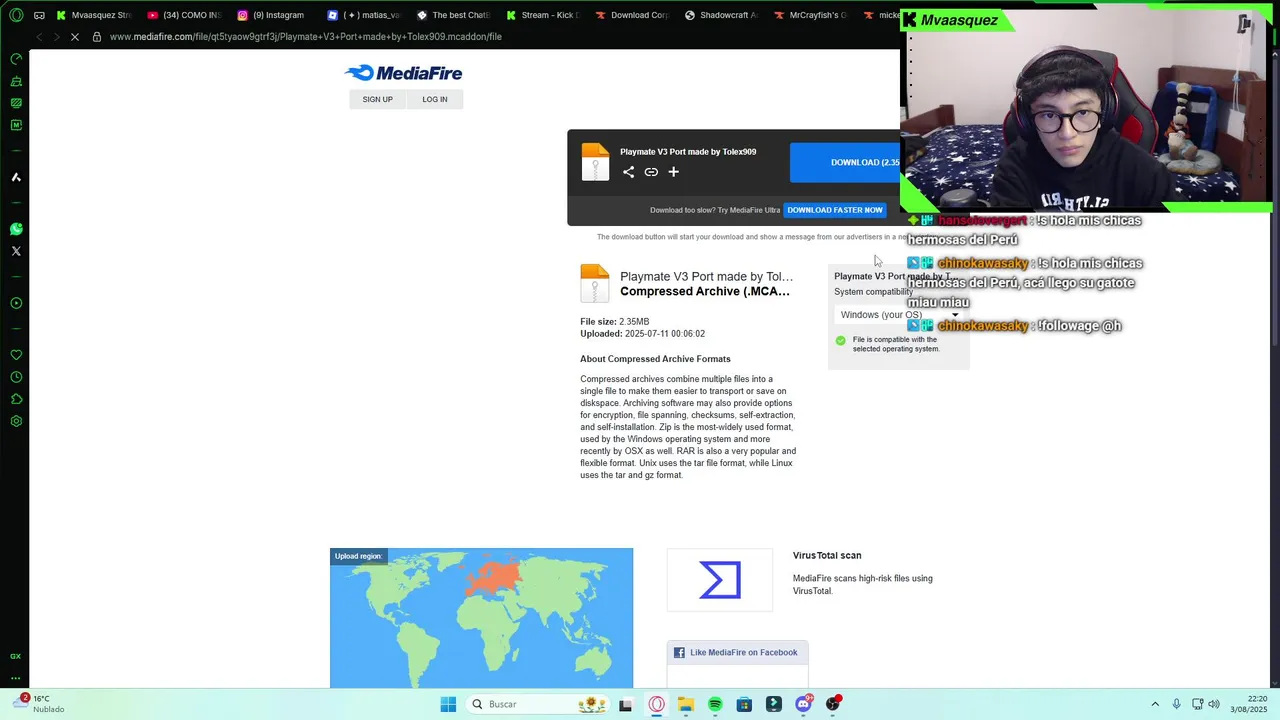Open the striped square sidebar icon
Screen dimensions: 1280x720
tap(16, 103)
